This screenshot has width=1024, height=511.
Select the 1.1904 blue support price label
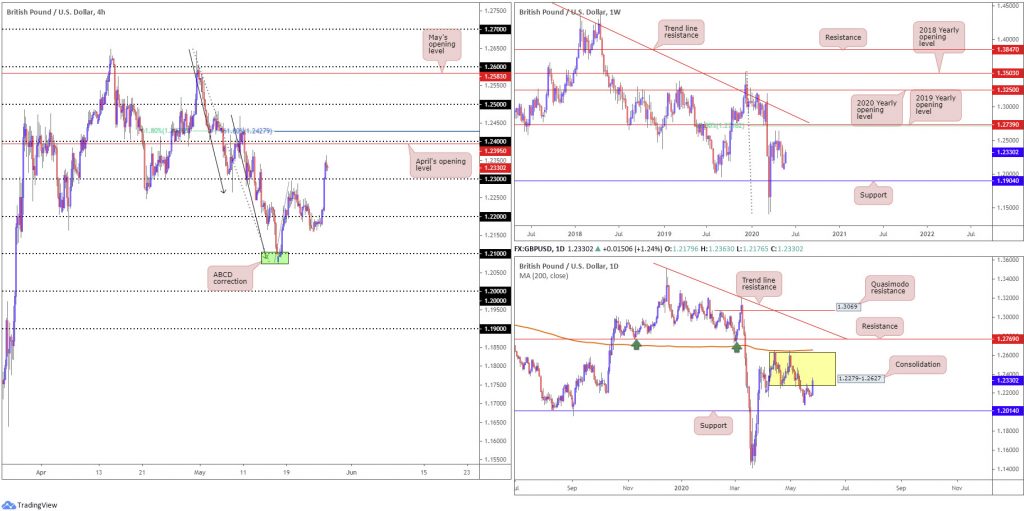pyautogui.click(x=1006, y=181)
